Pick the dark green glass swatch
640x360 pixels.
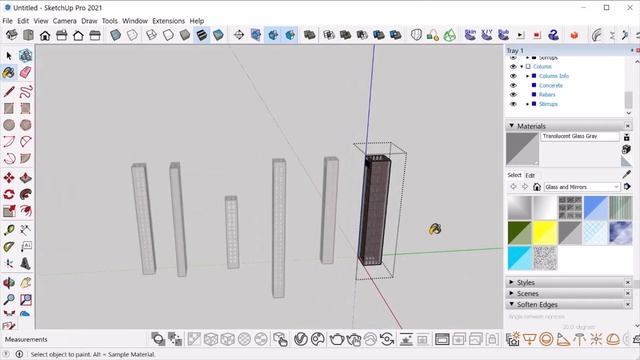pyautogui.click(x=520, y=233)
